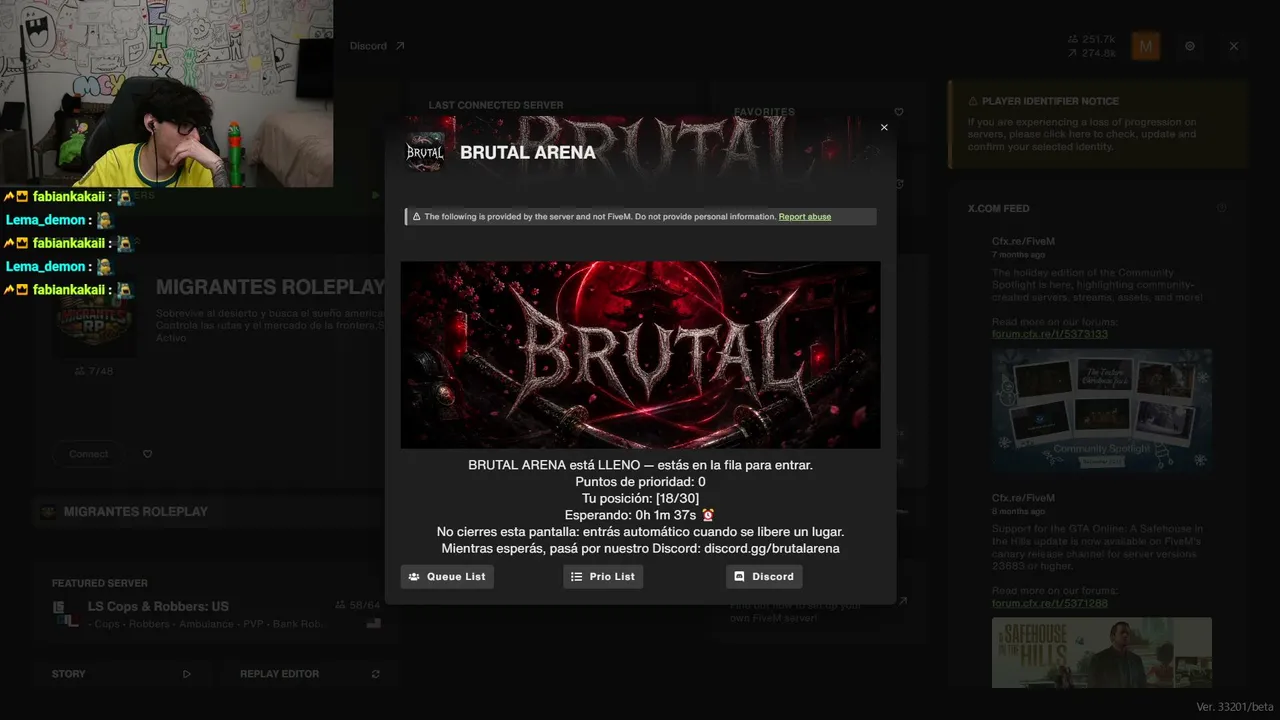The image size is (1280, 720).
Task: Open the forum.cfx.re/t/5373133 link
Action: click(1050, 334)
